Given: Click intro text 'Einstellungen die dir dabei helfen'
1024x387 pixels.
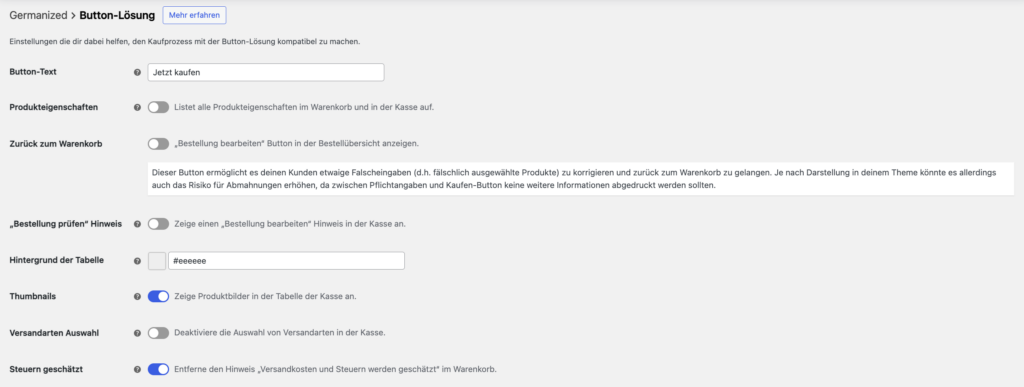Looking at the screenshot, I should (x=185, y=42).
